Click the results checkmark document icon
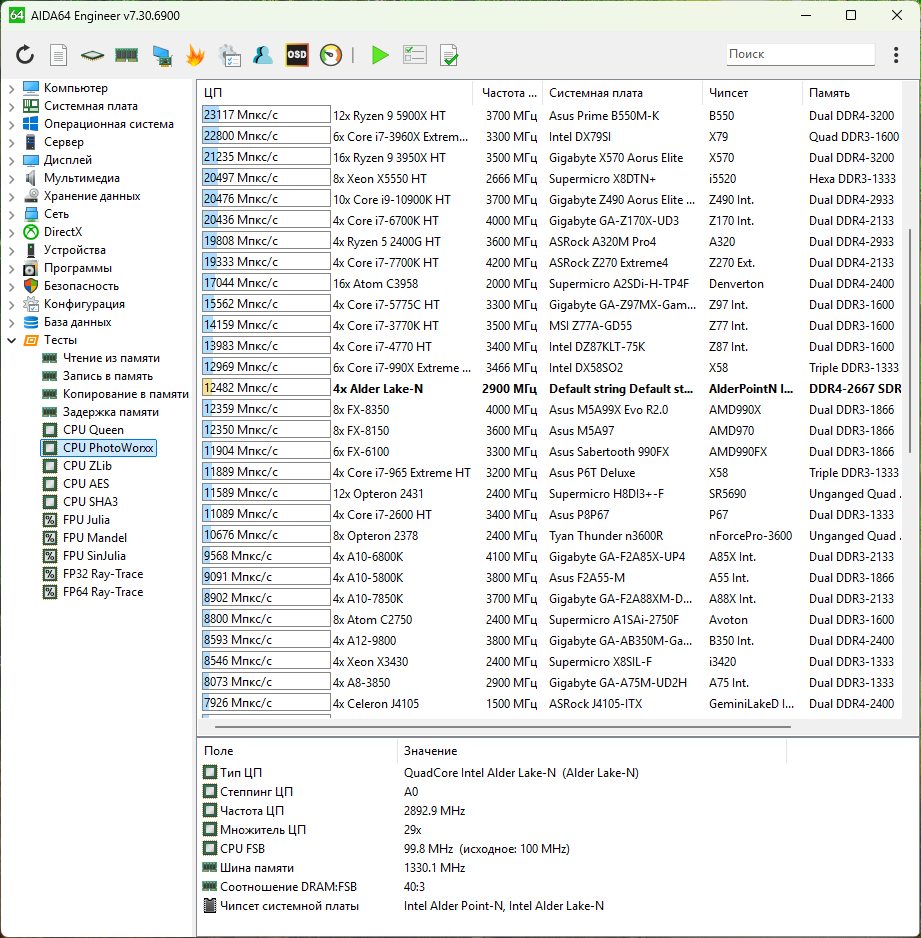This screenshot has height=938, width=921. point(449,55)
